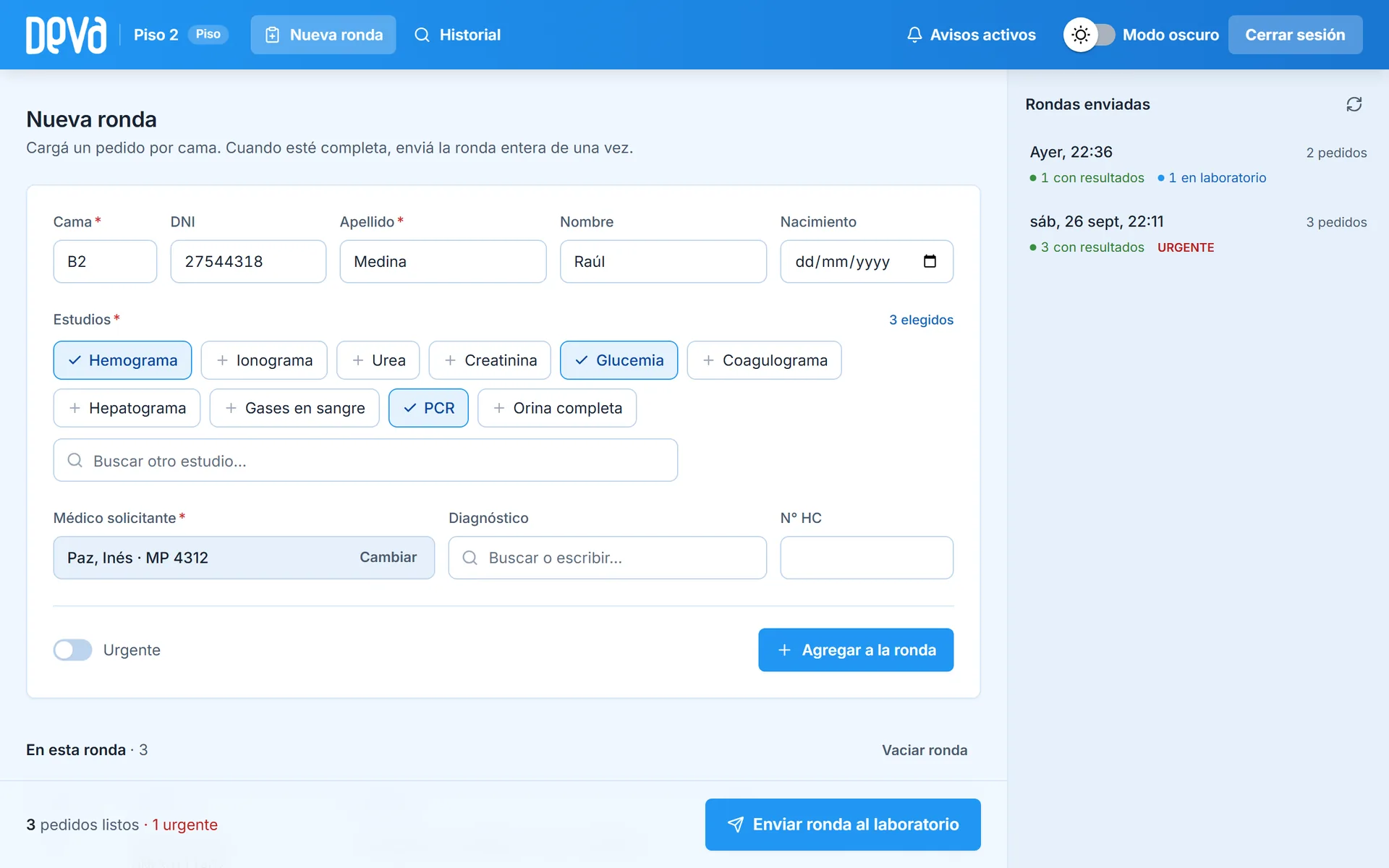Add the Ionograma study chip
The image size is (1389, 868).
[x=264, y=360]
